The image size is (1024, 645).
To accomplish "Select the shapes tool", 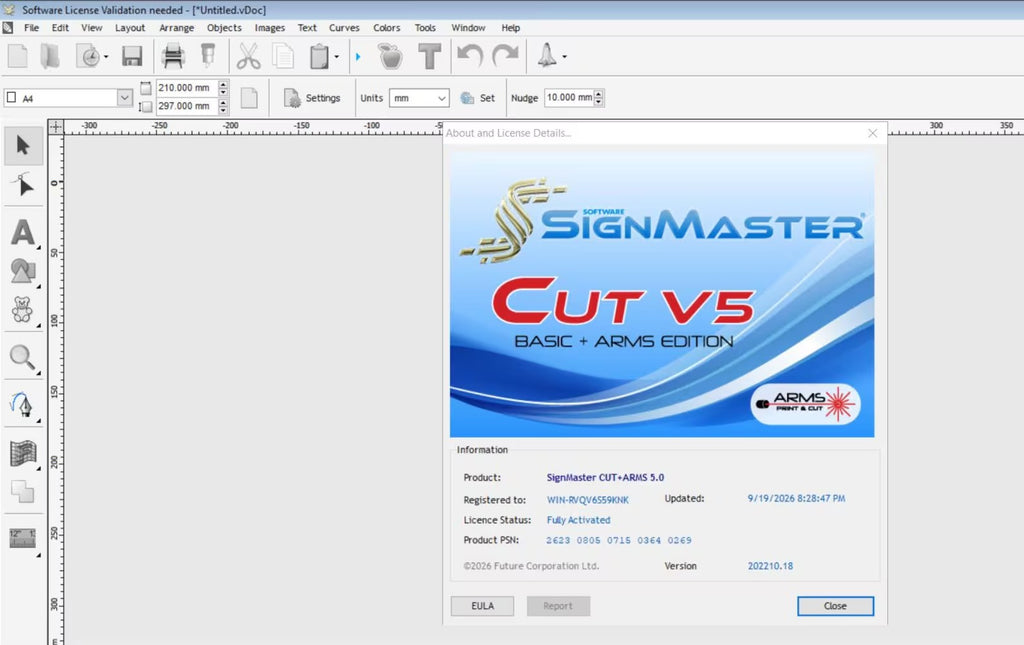I will (24, 271).
